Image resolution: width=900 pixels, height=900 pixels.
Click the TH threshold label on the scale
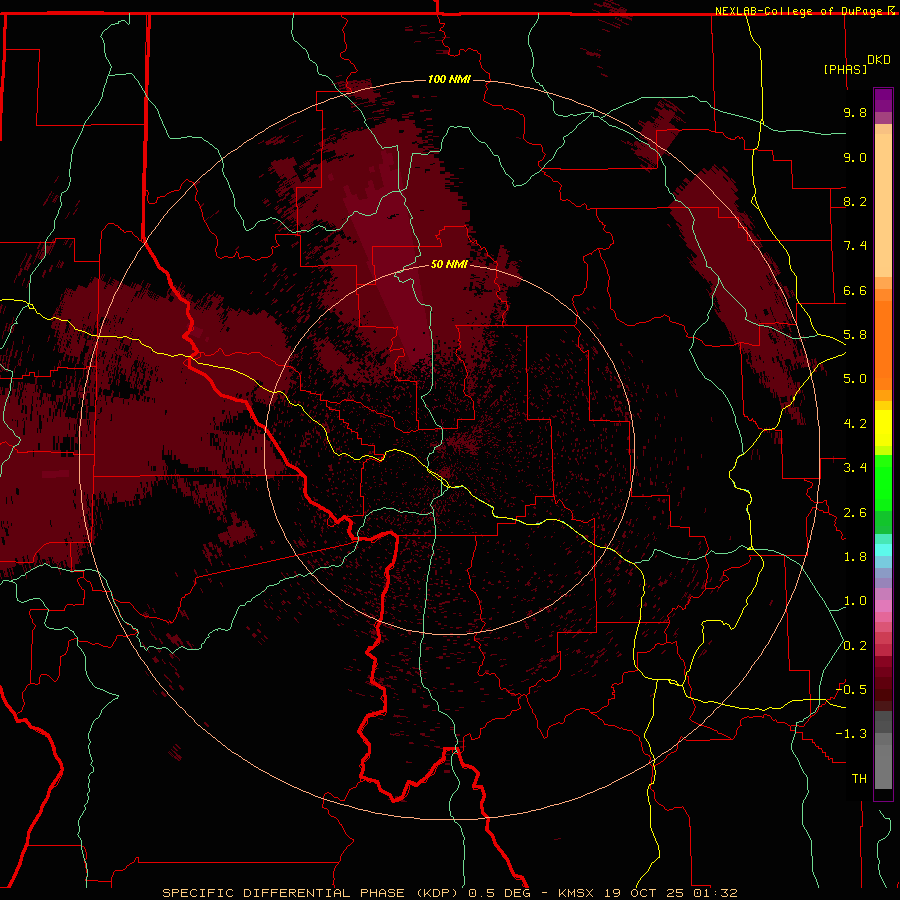[859, 779]
